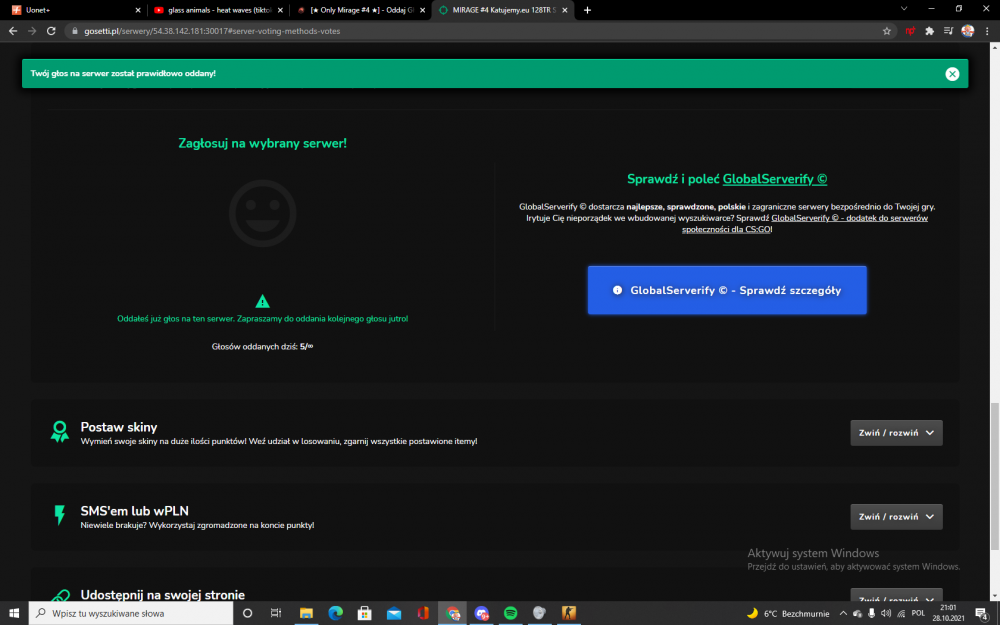Screen dimensions: 1000x625
Task: Go forward in browser history
Action: coord(32,31)
